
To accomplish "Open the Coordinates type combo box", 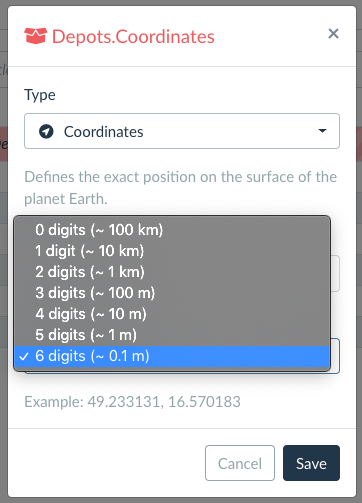I will point(182,131).
